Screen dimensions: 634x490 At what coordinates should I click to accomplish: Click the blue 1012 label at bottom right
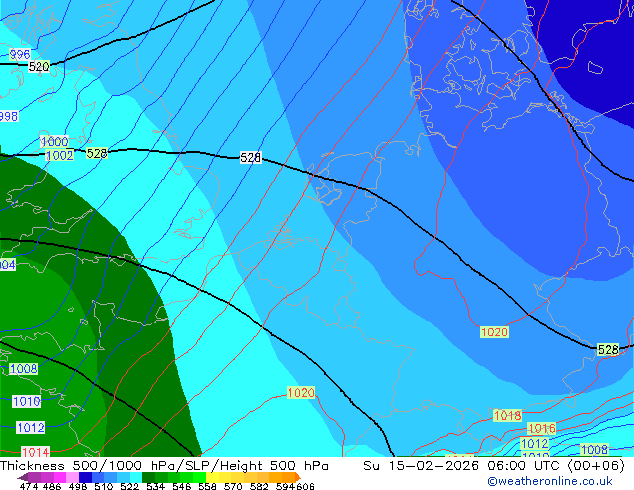(535, 444)
